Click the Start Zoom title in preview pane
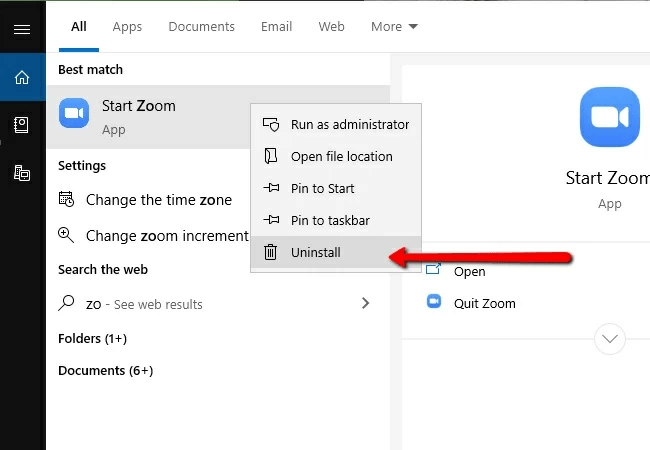The height and width of the screenshot is (450, 650). (x=608, y=178)
